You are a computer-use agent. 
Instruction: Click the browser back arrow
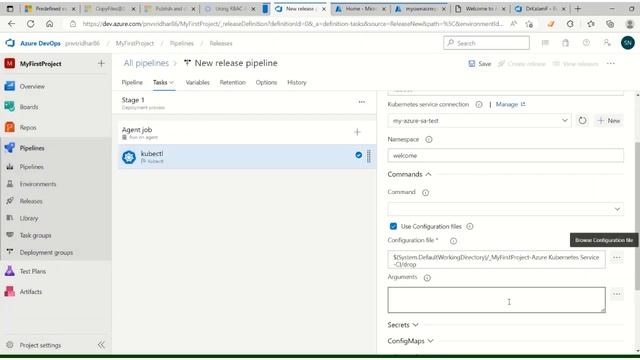point(11,24)
